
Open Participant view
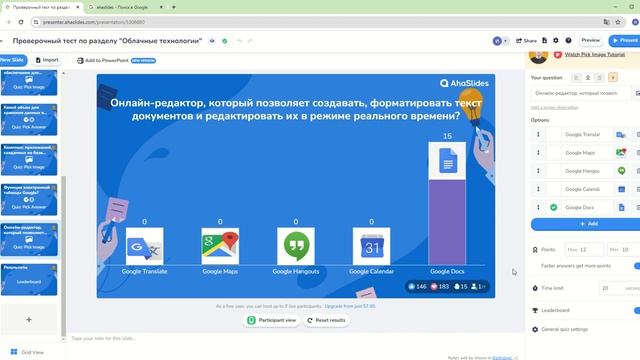271,320
